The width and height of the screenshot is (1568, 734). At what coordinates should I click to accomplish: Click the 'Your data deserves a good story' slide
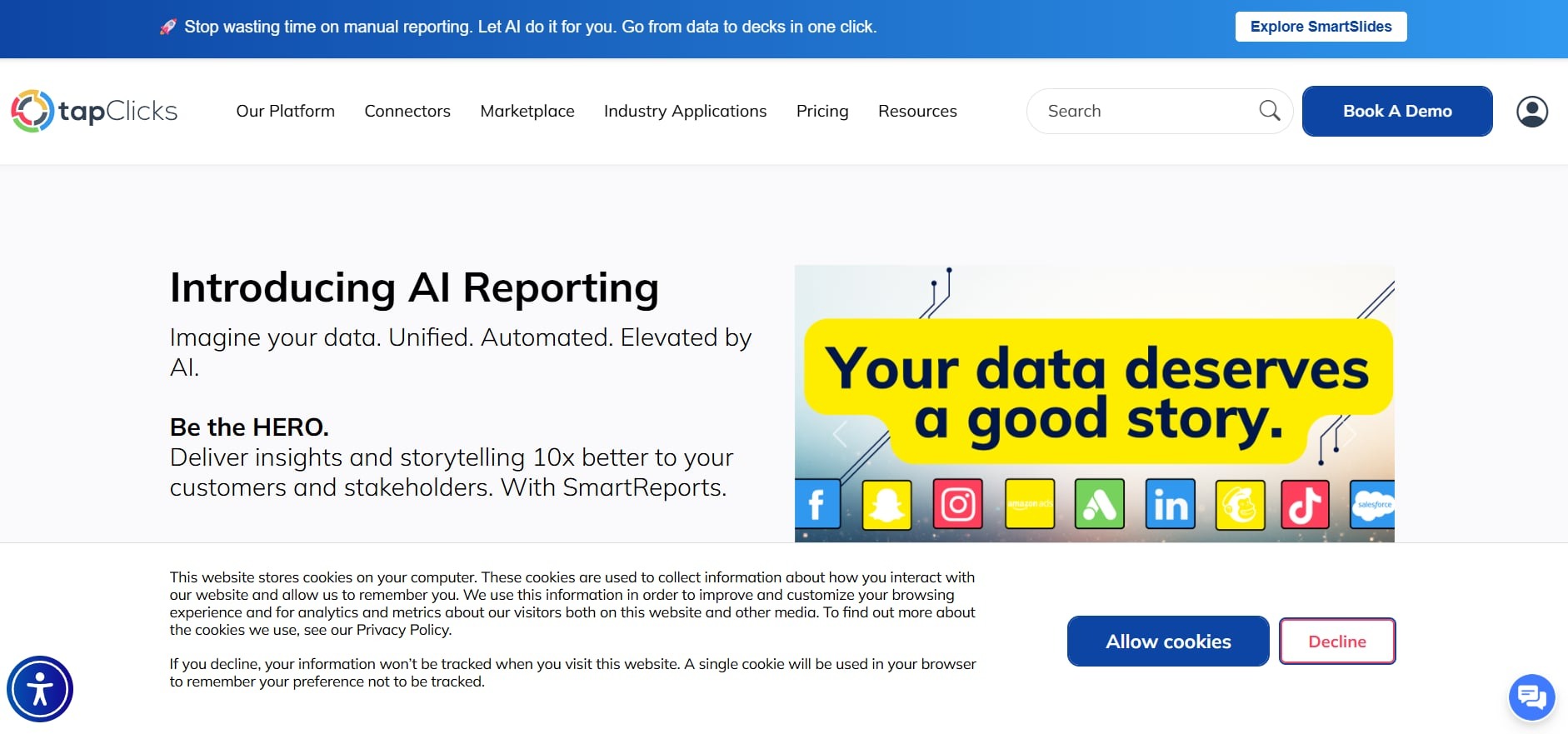[1095, 403]
